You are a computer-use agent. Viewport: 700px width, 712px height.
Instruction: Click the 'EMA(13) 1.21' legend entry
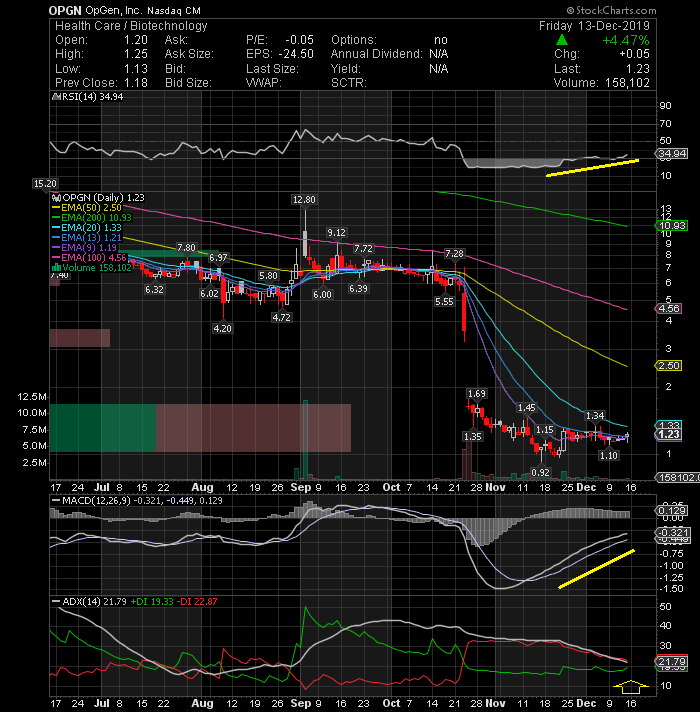click(x=87, y=237)
